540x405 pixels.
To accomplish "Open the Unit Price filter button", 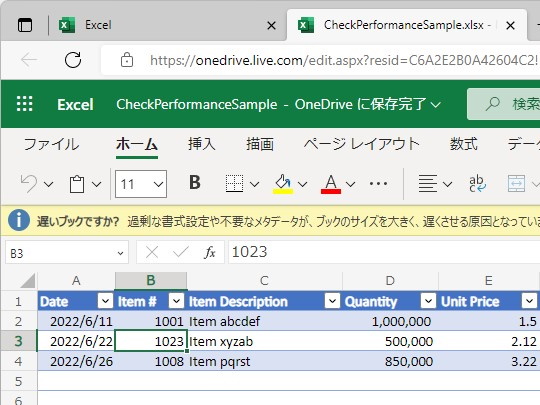I will click(x=529, y=301).
